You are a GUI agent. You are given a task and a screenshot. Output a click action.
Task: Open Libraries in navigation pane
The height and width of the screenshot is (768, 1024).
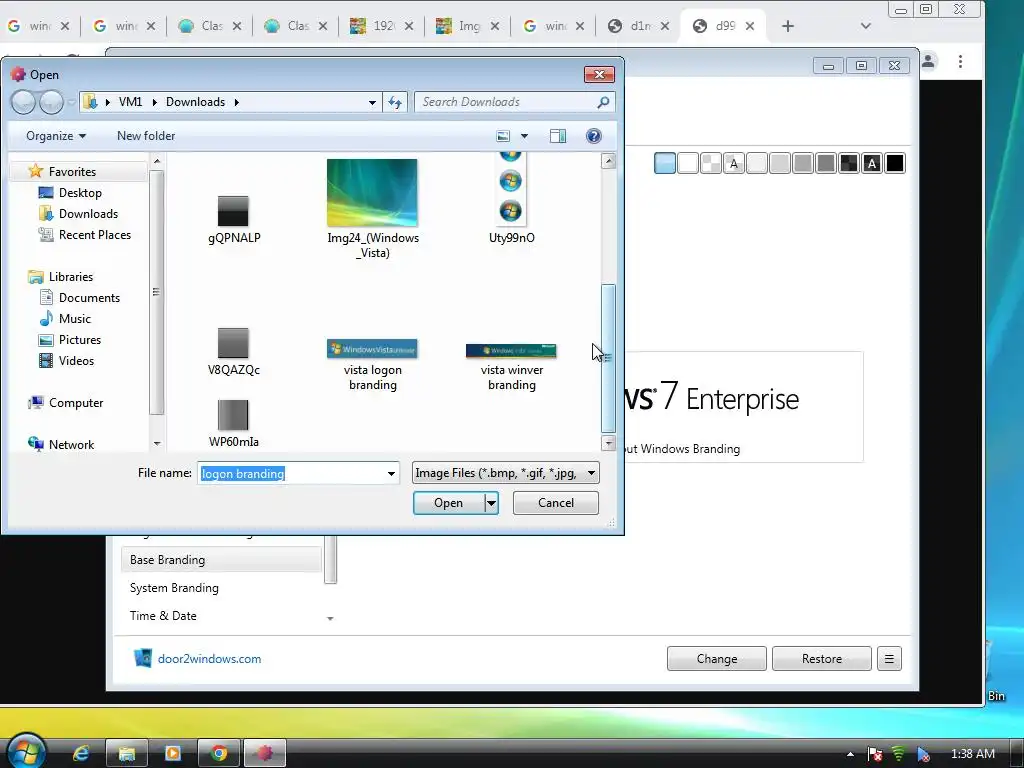click(71, 277)
